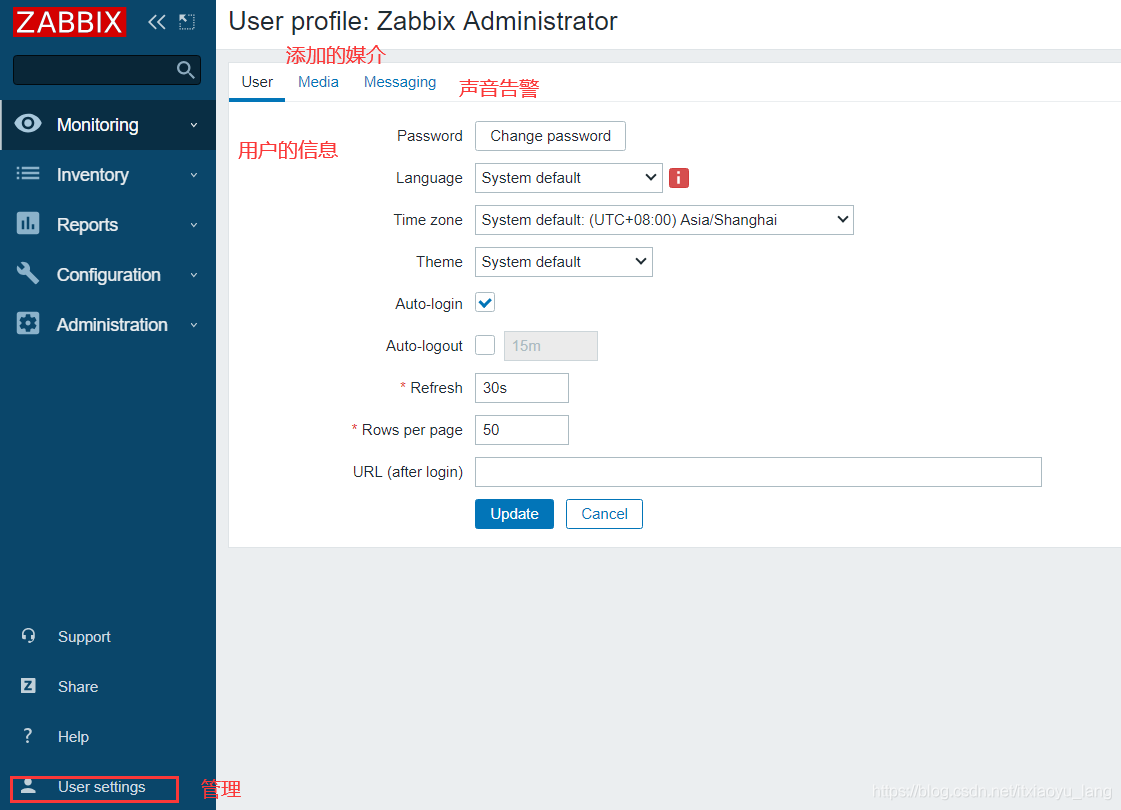Click the Administration gear icon
The width and height of the screenshot is (1121, 810).
coord(28,323)
